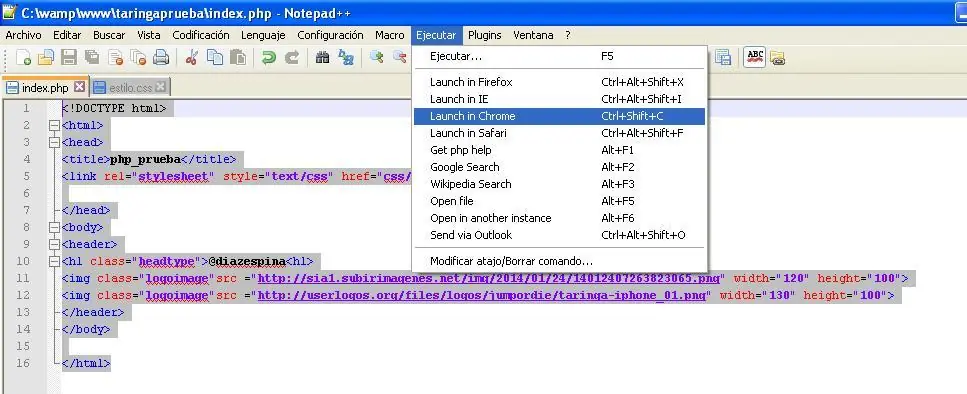This screenshot has height=394, width=967.
Task: Click the userlogos.org URL on line 12
Action: coord(481,295)
